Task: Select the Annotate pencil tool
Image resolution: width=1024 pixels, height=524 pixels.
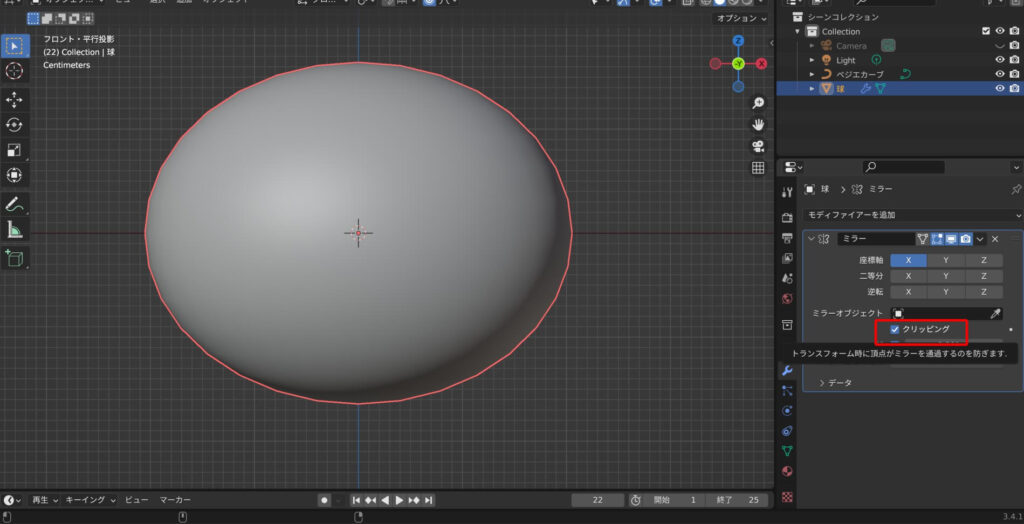Action: pyautogui.click(x=15, y=204)
